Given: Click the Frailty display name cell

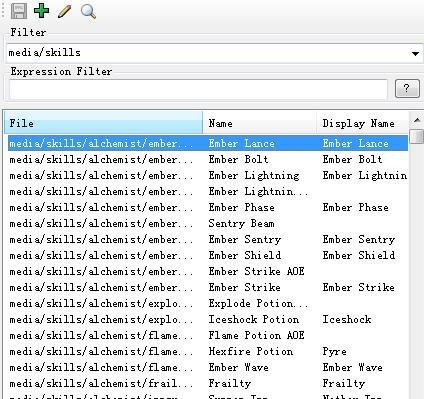Looking at the screenshot, I should [x=344, y=384].
